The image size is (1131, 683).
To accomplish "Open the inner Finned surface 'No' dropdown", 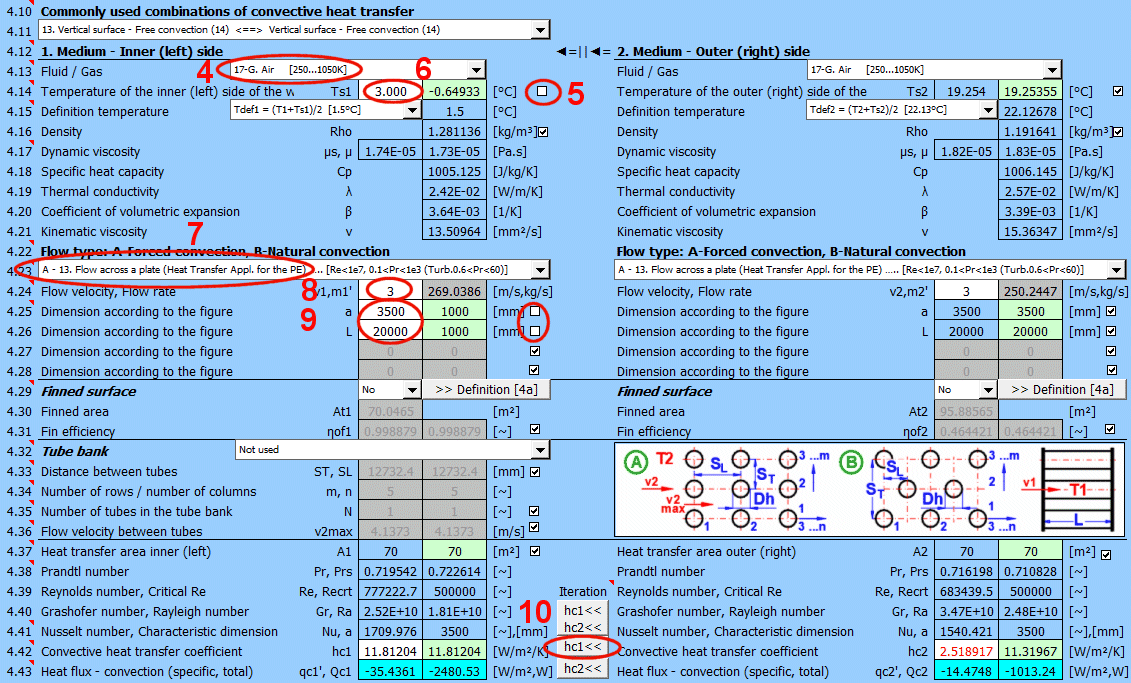I will [412, 390].
